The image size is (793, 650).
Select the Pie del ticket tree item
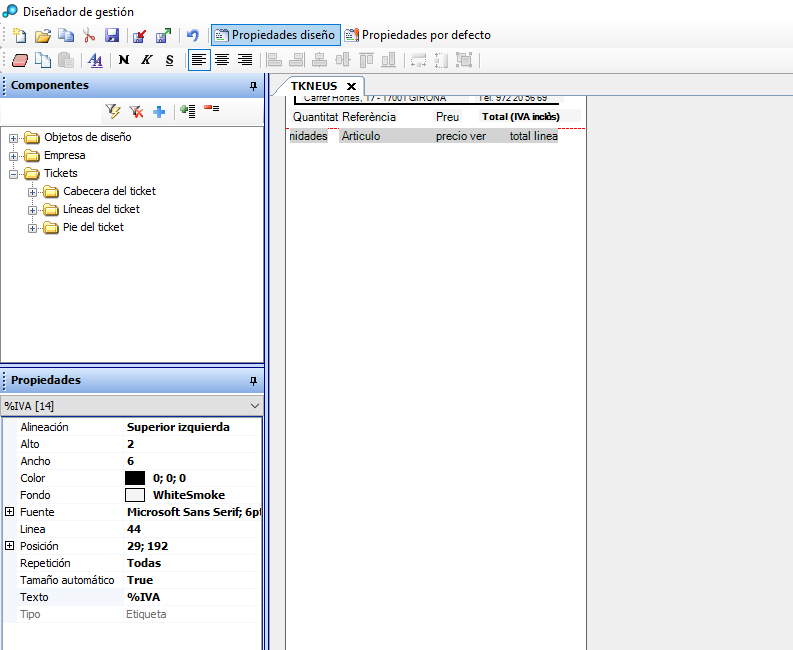93,227
